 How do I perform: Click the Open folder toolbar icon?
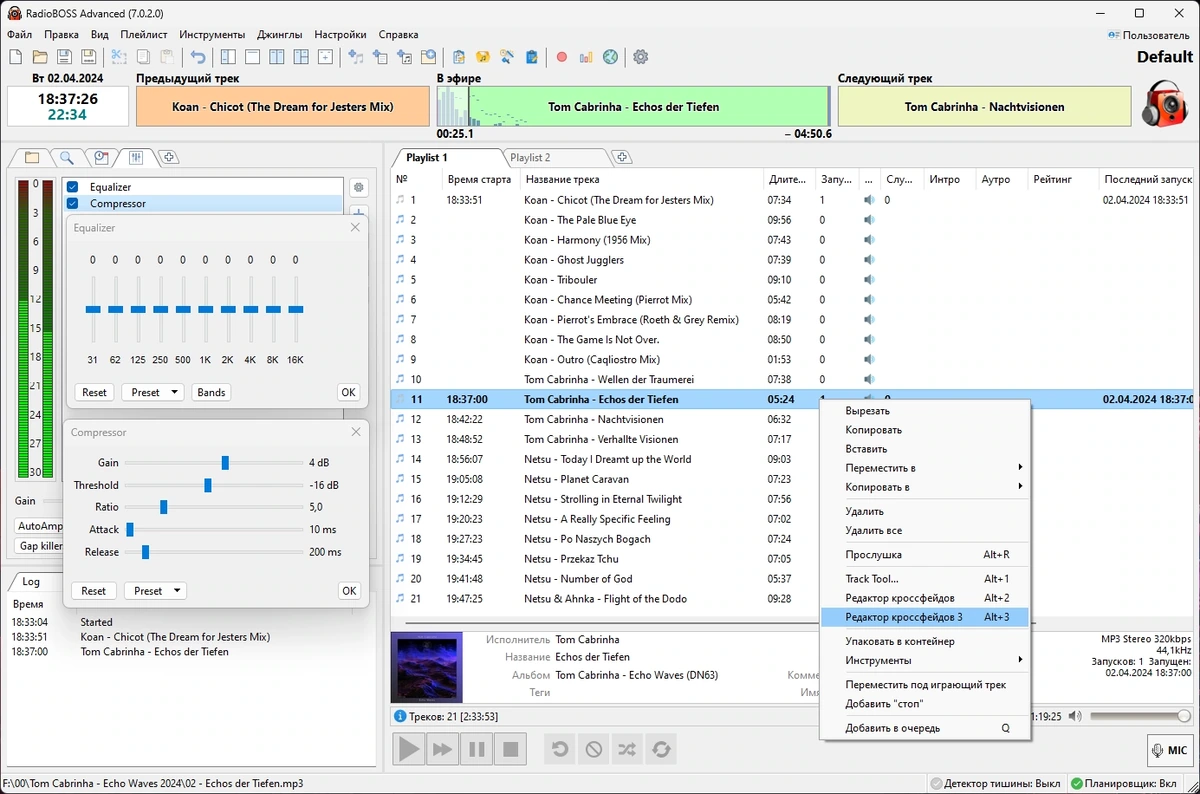point(40,57)
